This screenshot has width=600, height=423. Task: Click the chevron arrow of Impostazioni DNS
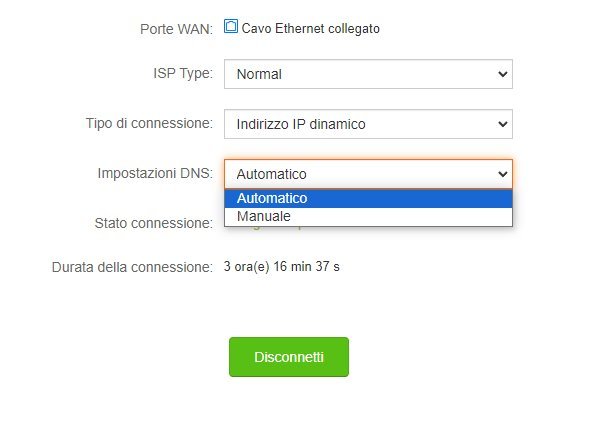click(501, 174)
